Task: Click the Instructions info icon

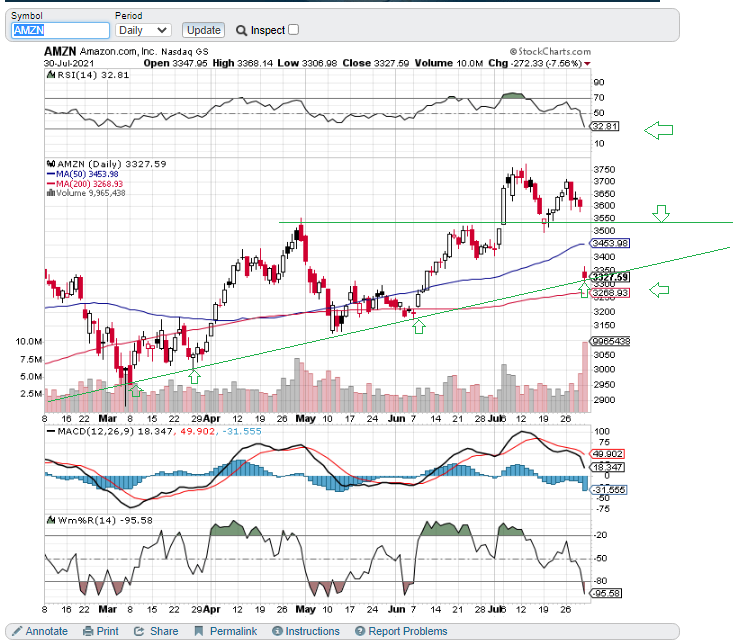Action: [277, 631]
